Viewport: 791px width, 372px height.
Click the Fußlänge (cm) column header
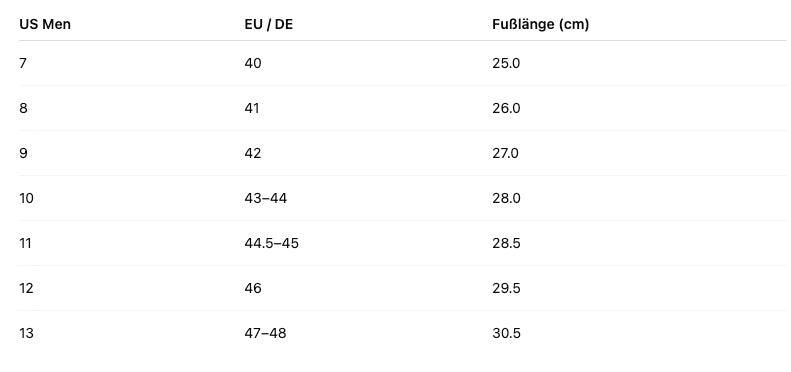[x=540, y=24]
